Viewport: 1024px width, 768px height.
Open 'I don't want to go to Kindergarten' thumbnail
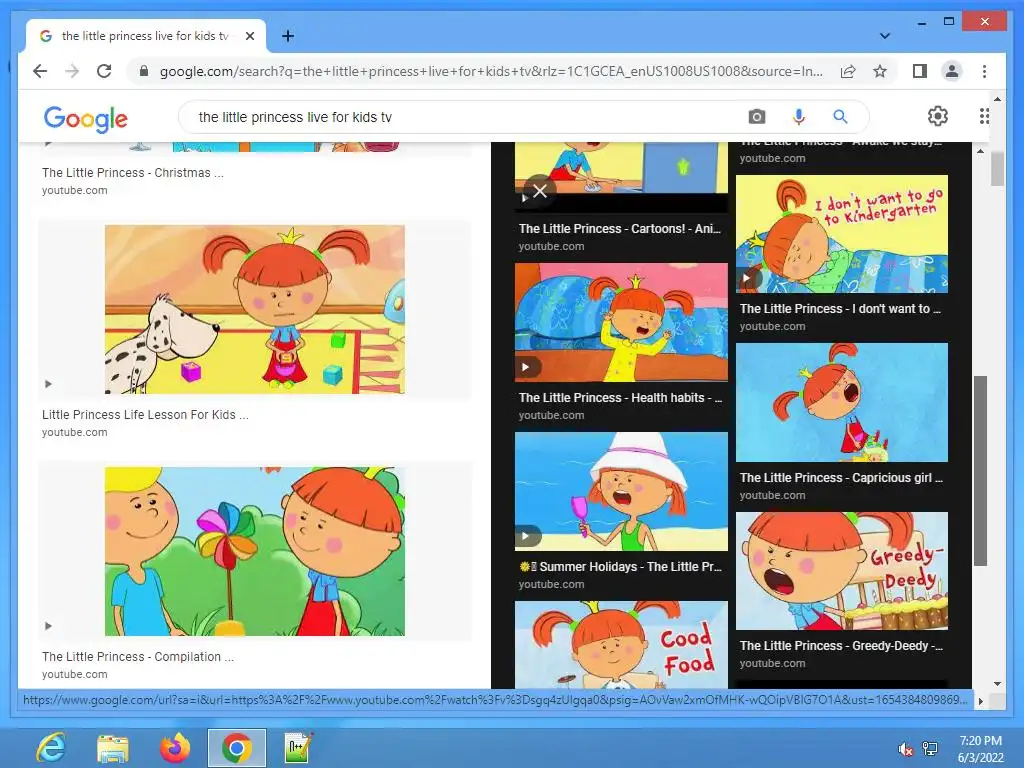842,234
